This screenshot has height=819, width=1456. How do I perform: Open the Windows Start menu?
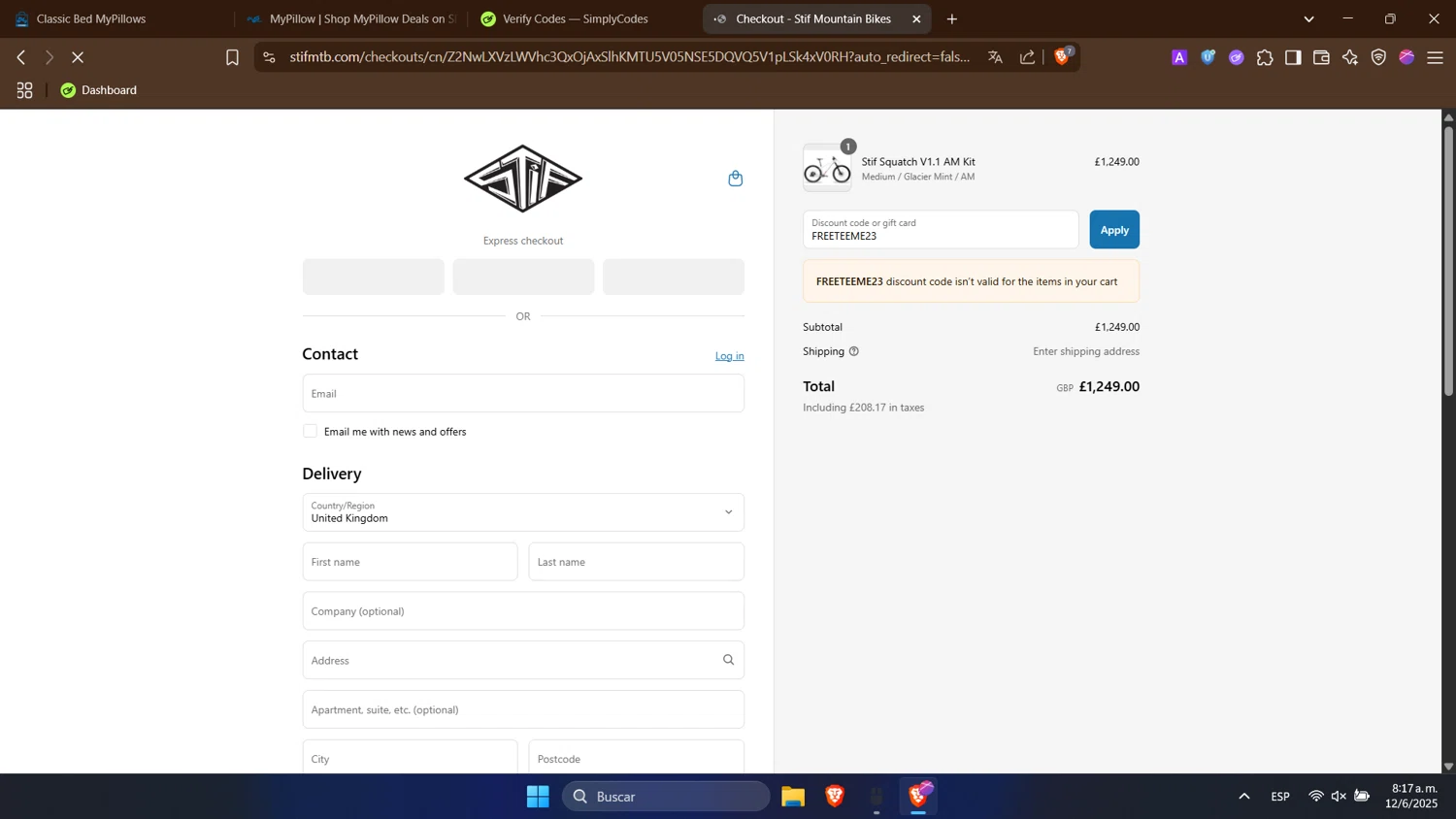[538, 797]
